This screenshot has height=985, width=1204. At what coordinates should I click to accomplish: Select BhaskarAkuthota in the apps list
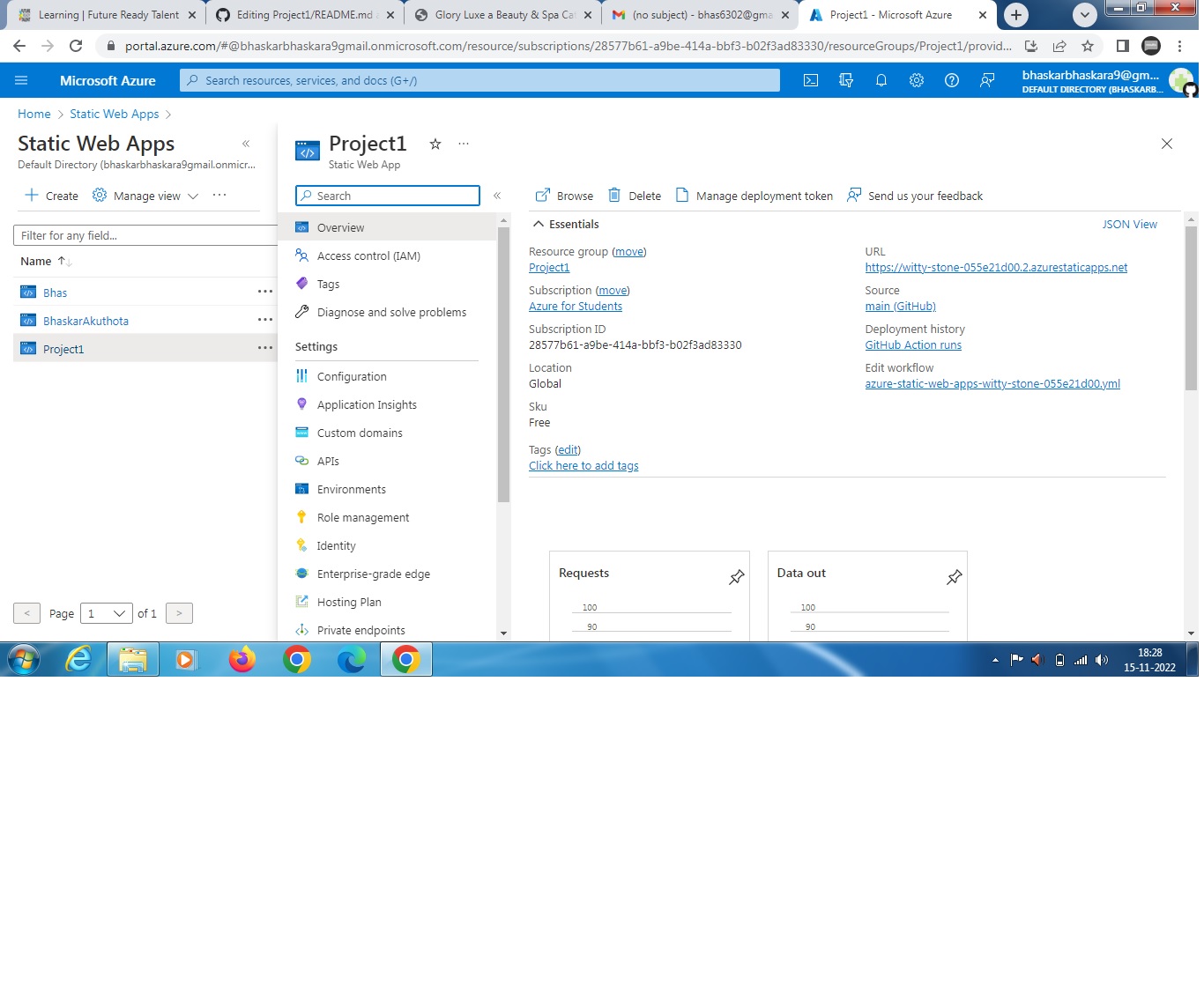(85, 321)
